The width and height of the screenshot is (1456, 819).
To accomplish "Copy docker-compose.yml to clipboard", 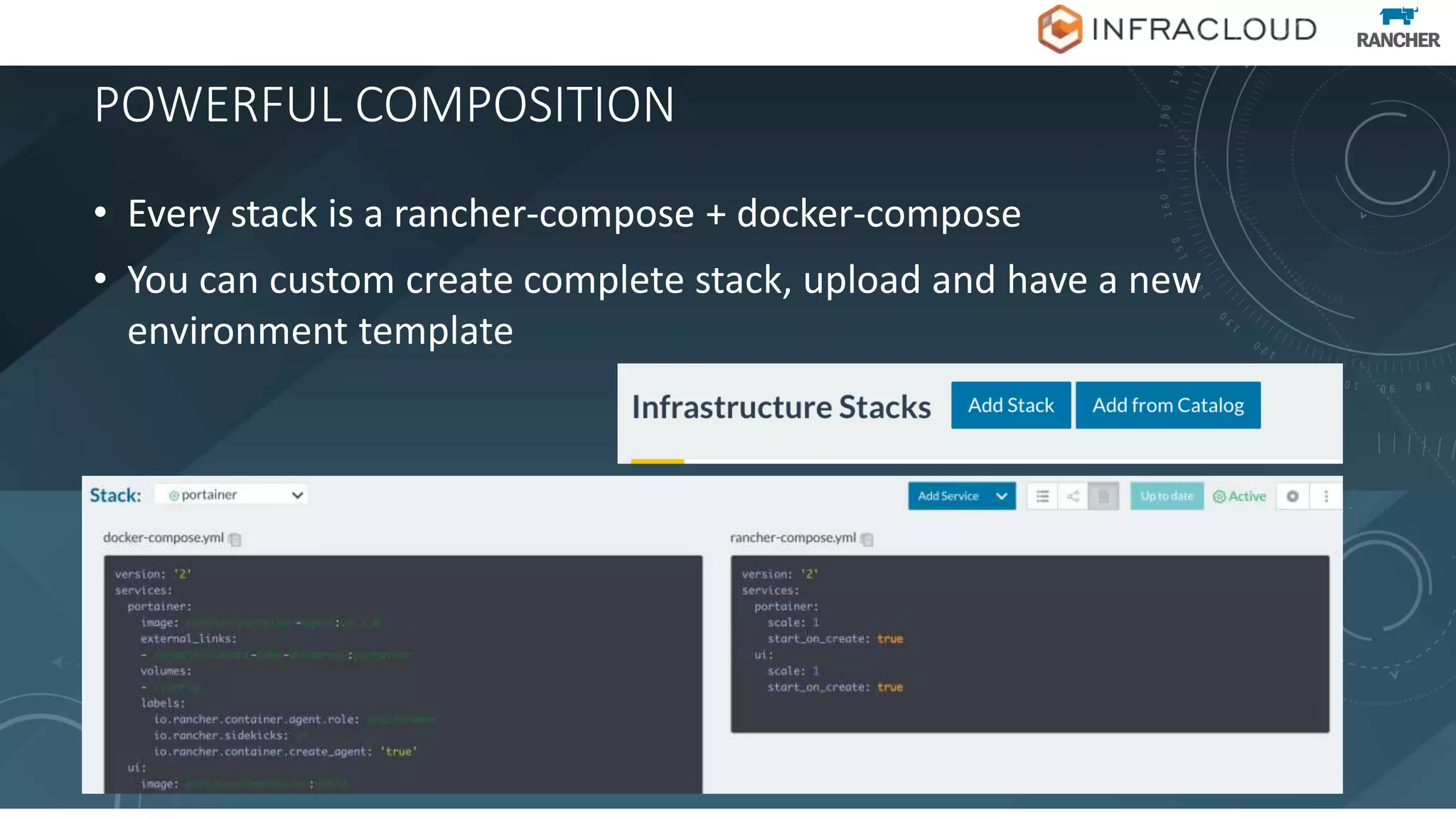I will pyautogui.click(x=235, y=540).
